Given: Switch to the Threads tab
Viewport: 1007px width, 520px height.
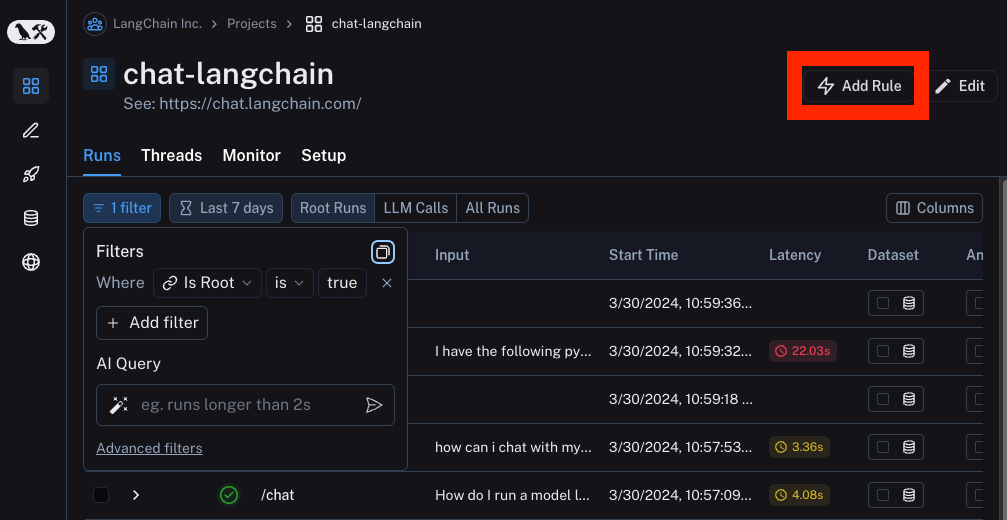Looking at the screenshot, I should coord(171,155).
